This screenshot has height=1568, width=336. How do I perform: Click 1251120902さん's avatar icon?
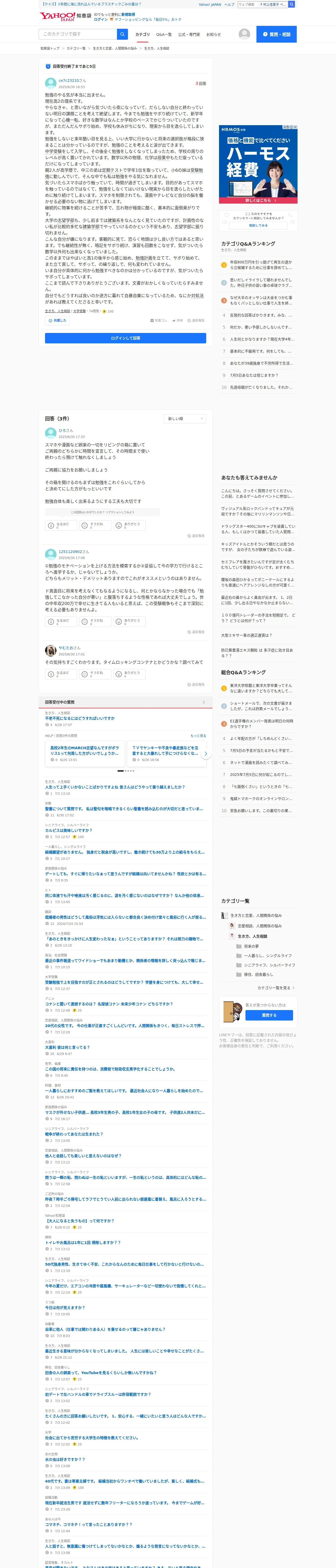pyautogui.click(x=51, y=554)
